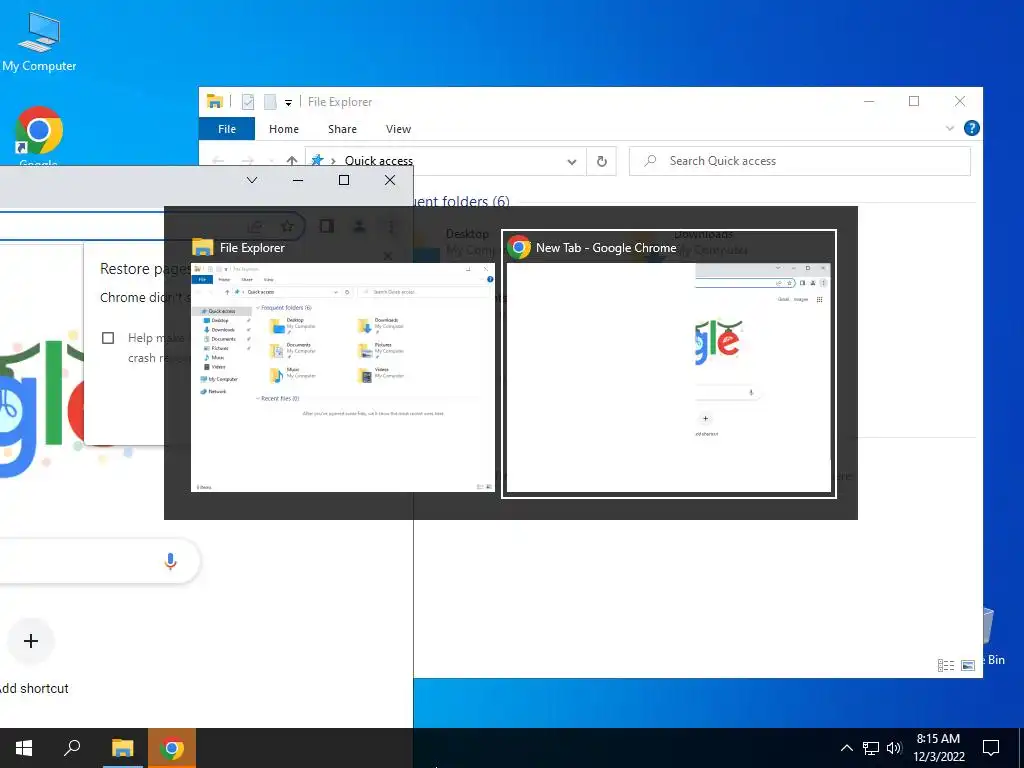
Task: Click Quick access in the address bar
Action: [x=379, y=161]
